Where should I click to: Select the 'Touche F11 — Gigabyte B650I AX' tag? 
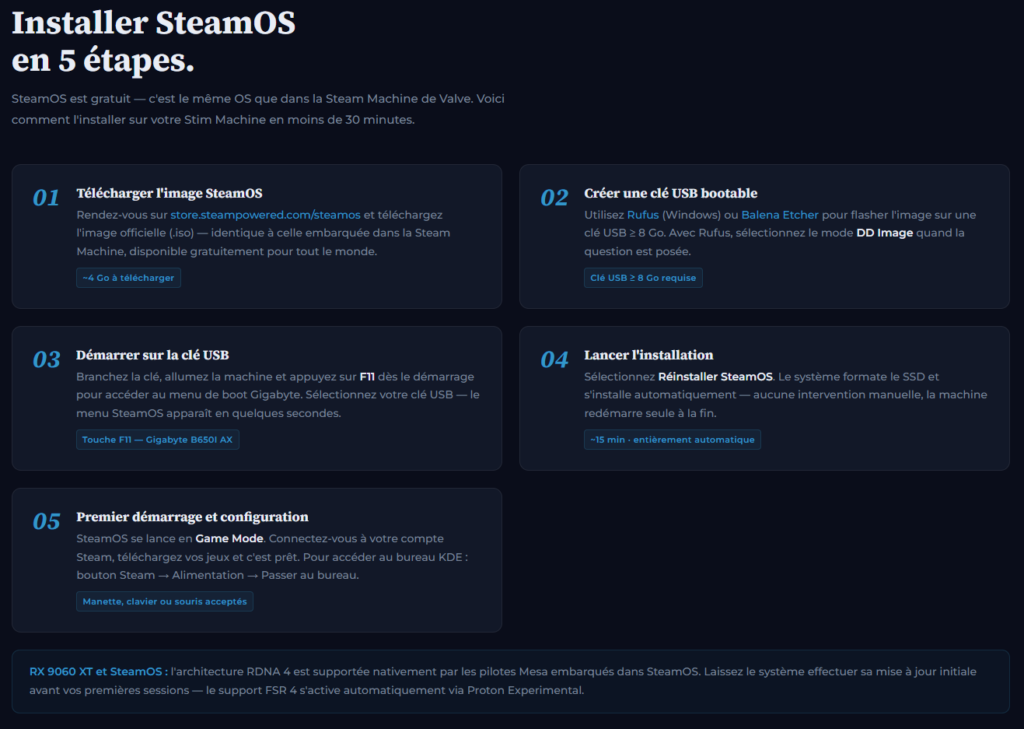pyautogui.click(x=157, y=440)
